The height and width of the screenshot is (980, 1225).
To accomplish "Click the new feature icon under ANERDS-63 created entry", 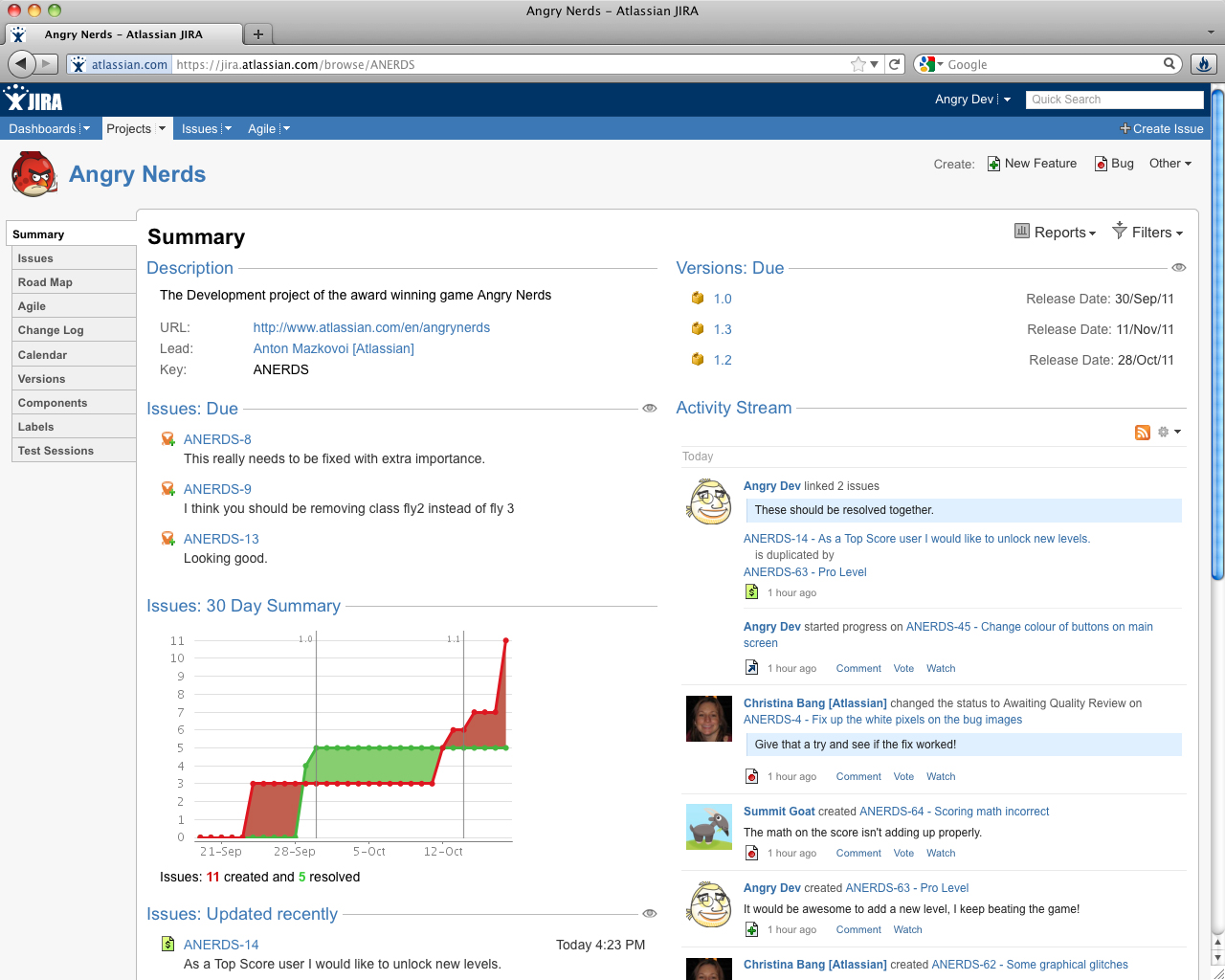I will 751,929.
